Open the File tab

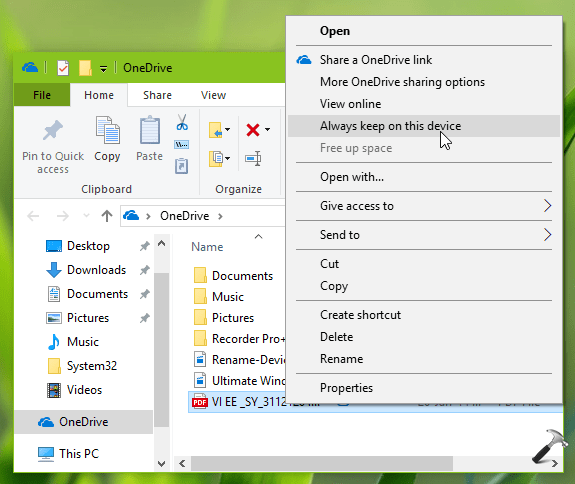click(42, 95)
